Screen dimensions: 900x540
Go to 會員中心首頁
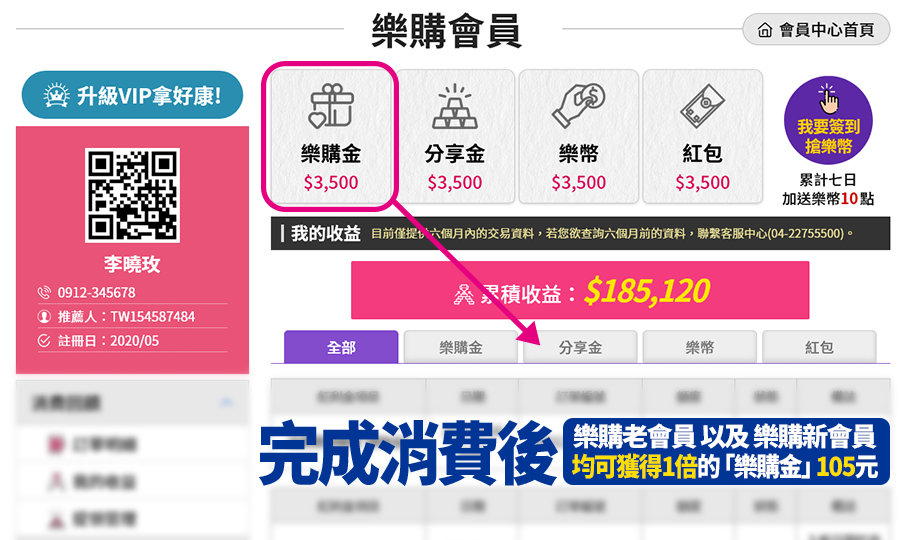[816, 29]
